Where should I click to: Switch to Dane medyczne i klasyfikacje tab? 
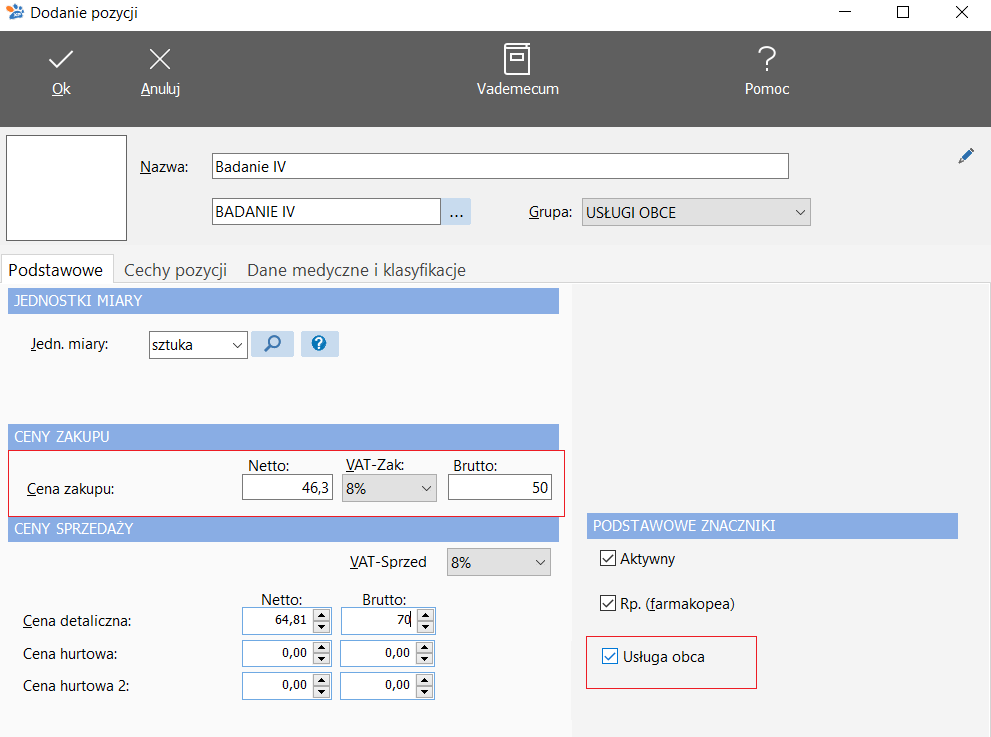pyautogui.click(x=356, y=270)
